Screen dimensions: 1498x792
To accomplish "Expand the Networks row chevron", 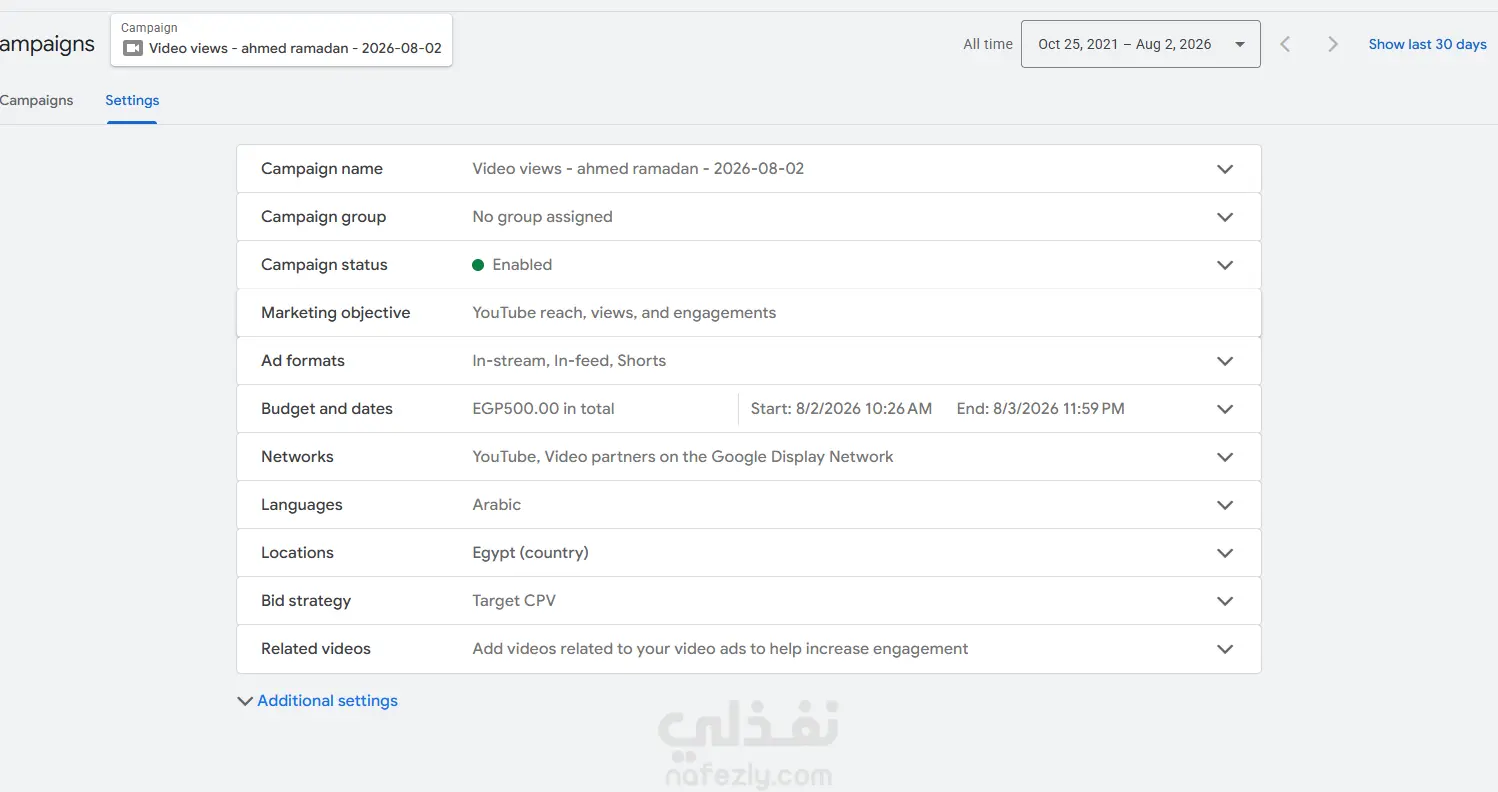I will (1225, 457).
